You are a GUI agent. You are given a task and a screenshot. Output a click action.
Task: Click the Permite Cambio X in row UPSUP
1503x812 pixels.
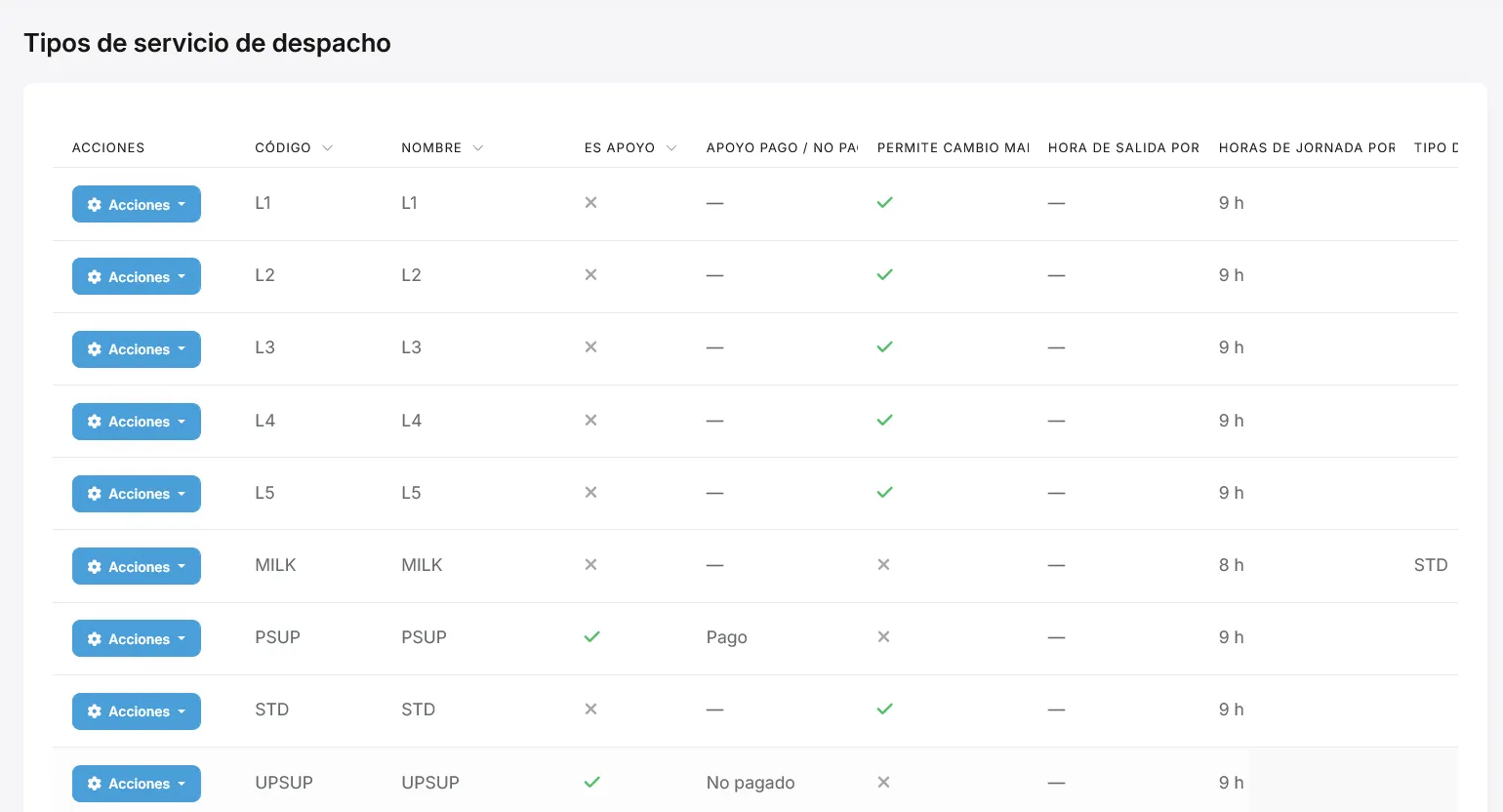point(883,783)
